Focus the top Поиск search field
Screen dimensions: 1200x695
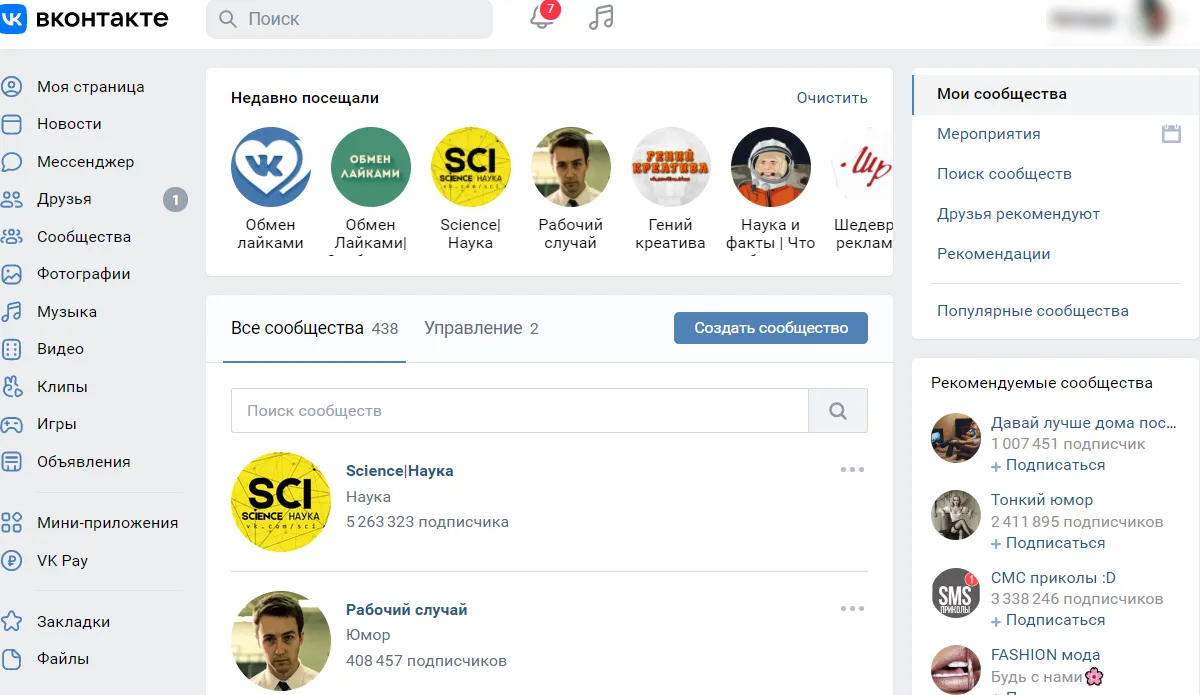[x=349, y=19]
